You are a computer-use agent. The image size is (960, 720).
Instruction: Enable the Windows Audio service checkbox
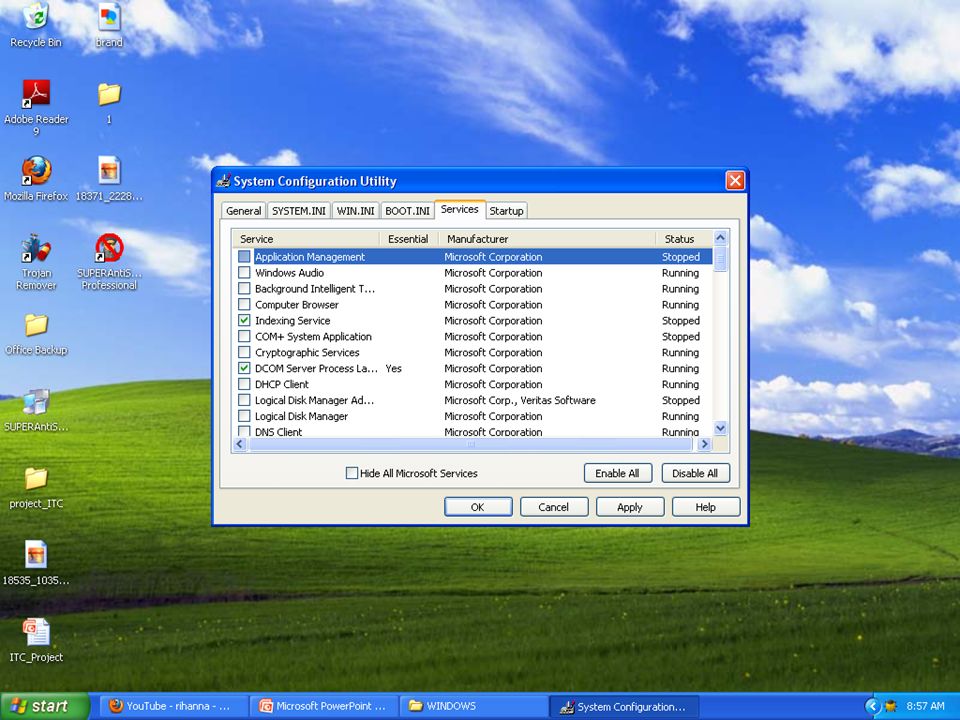click(244, 272)
